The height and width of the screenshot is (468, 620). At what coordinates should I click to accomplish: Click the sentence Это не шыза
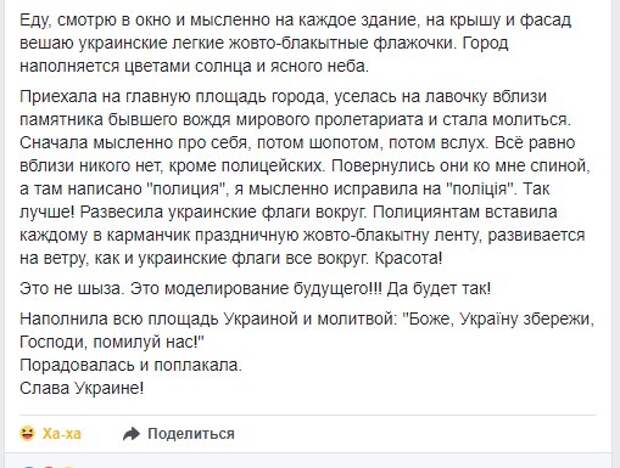coord(72,288)
